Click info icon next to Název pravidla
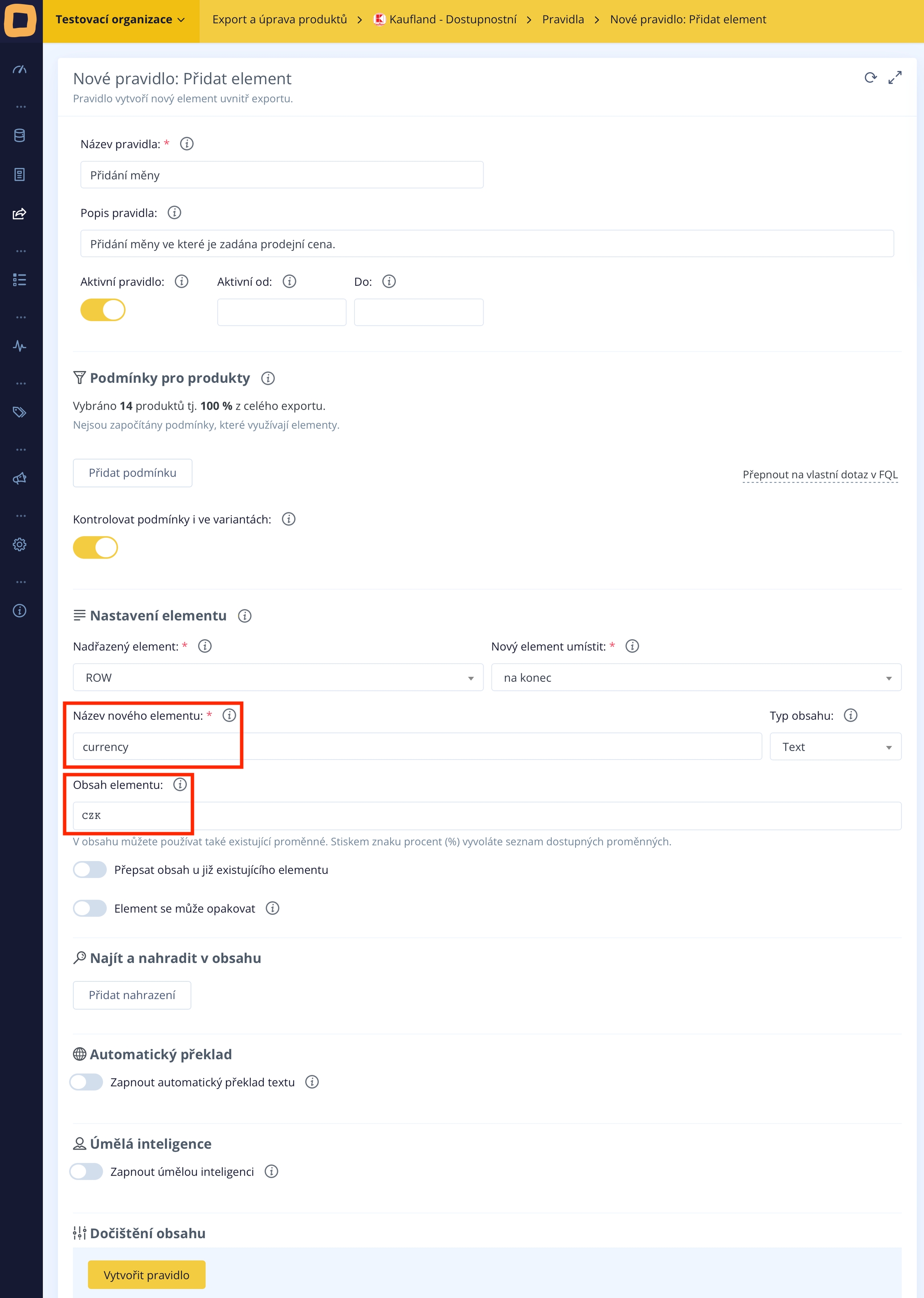Screen dimensions: 924x1298 coord(186,144)
